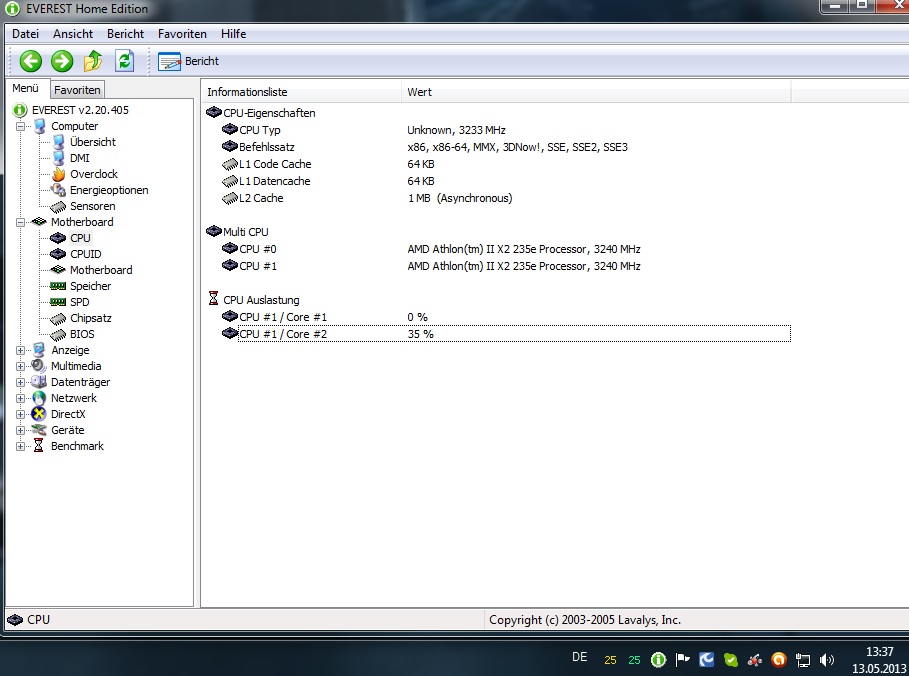Open the Bericht menu in menu bar
Image resolution: width=909 pixels, height=676 pixels.
(125, 34)
